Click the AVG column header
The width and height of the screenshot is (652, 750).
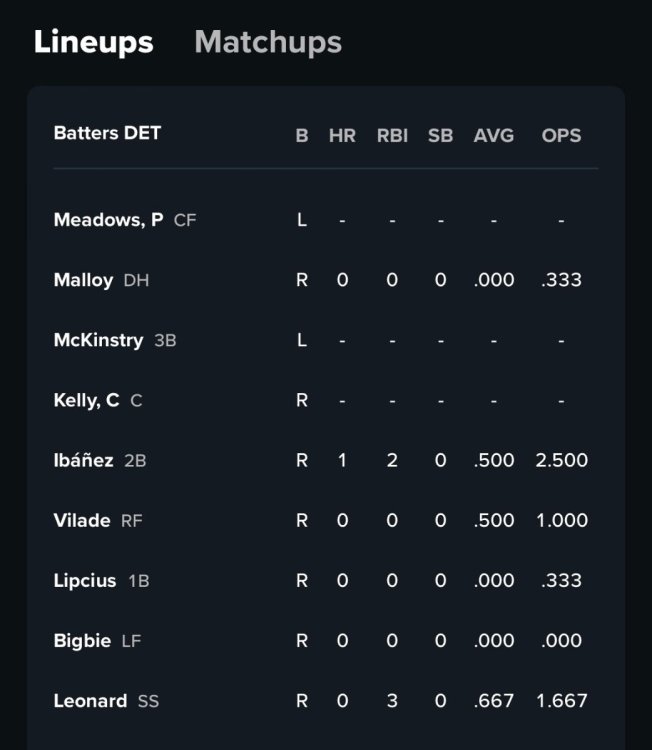494,135
